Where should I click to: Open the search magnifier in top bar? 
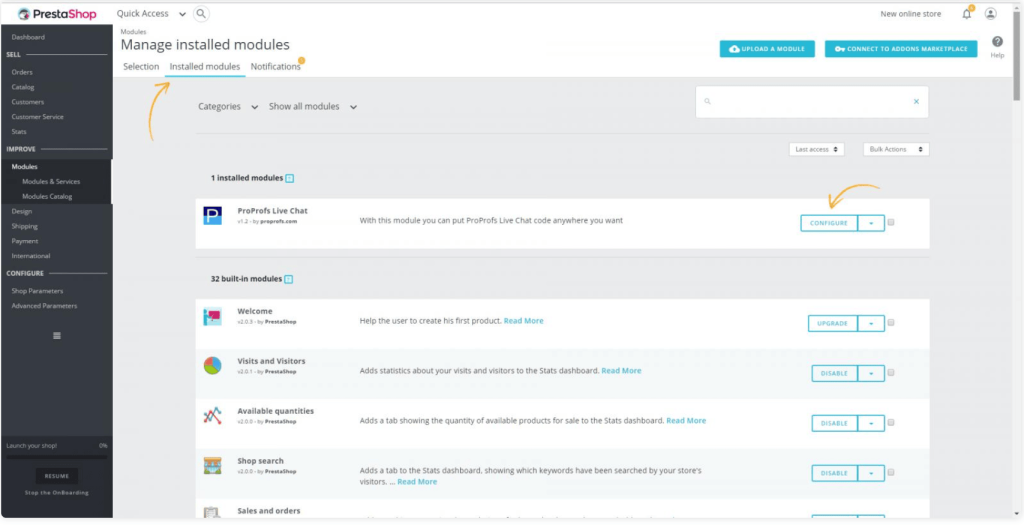click(x=201, y=14)
